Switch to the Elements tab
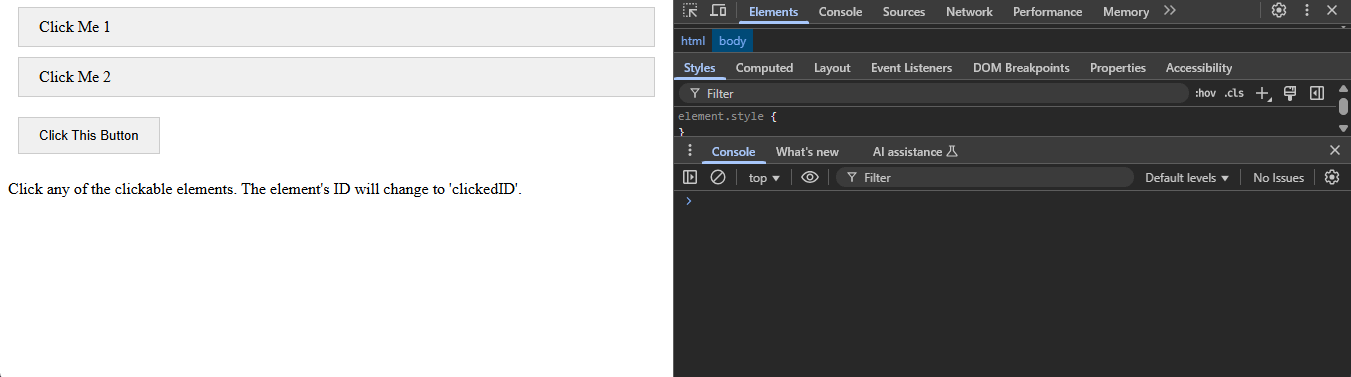This screenshot has height=377, width=1351. [x=774, y=12]
